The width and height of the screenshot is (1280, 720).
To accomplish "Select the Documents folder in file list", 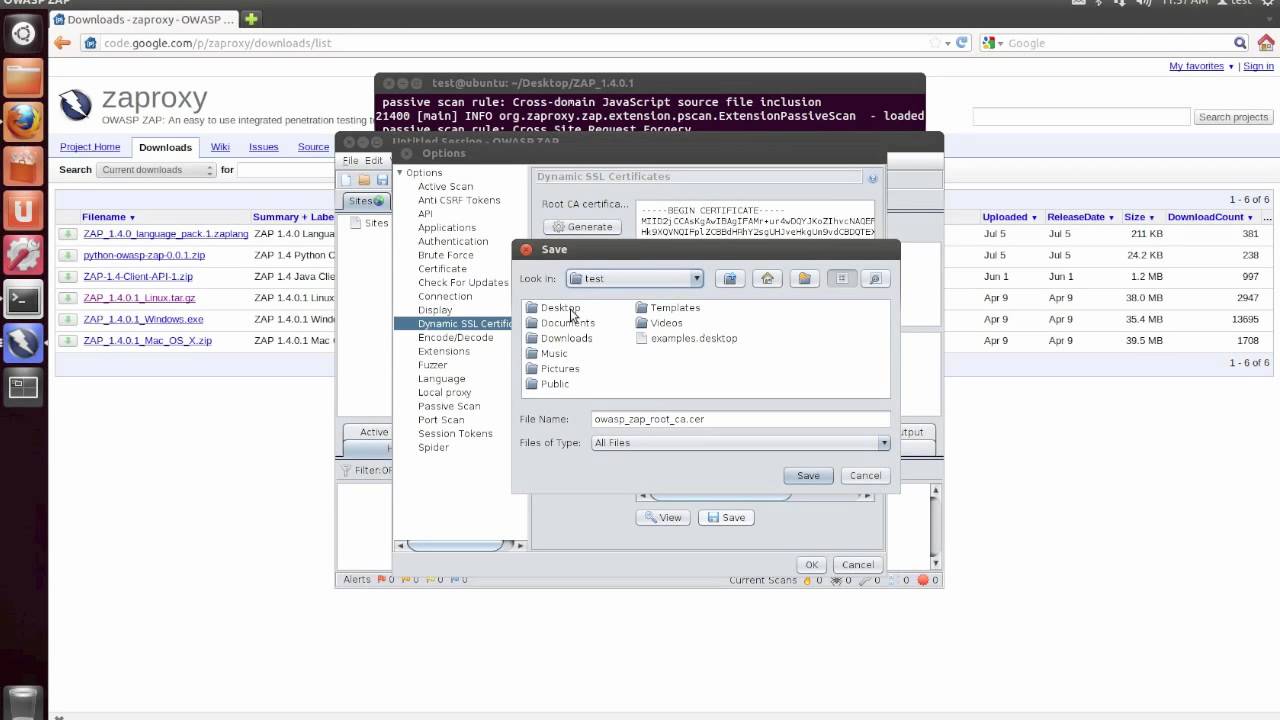I will (560, 323).
